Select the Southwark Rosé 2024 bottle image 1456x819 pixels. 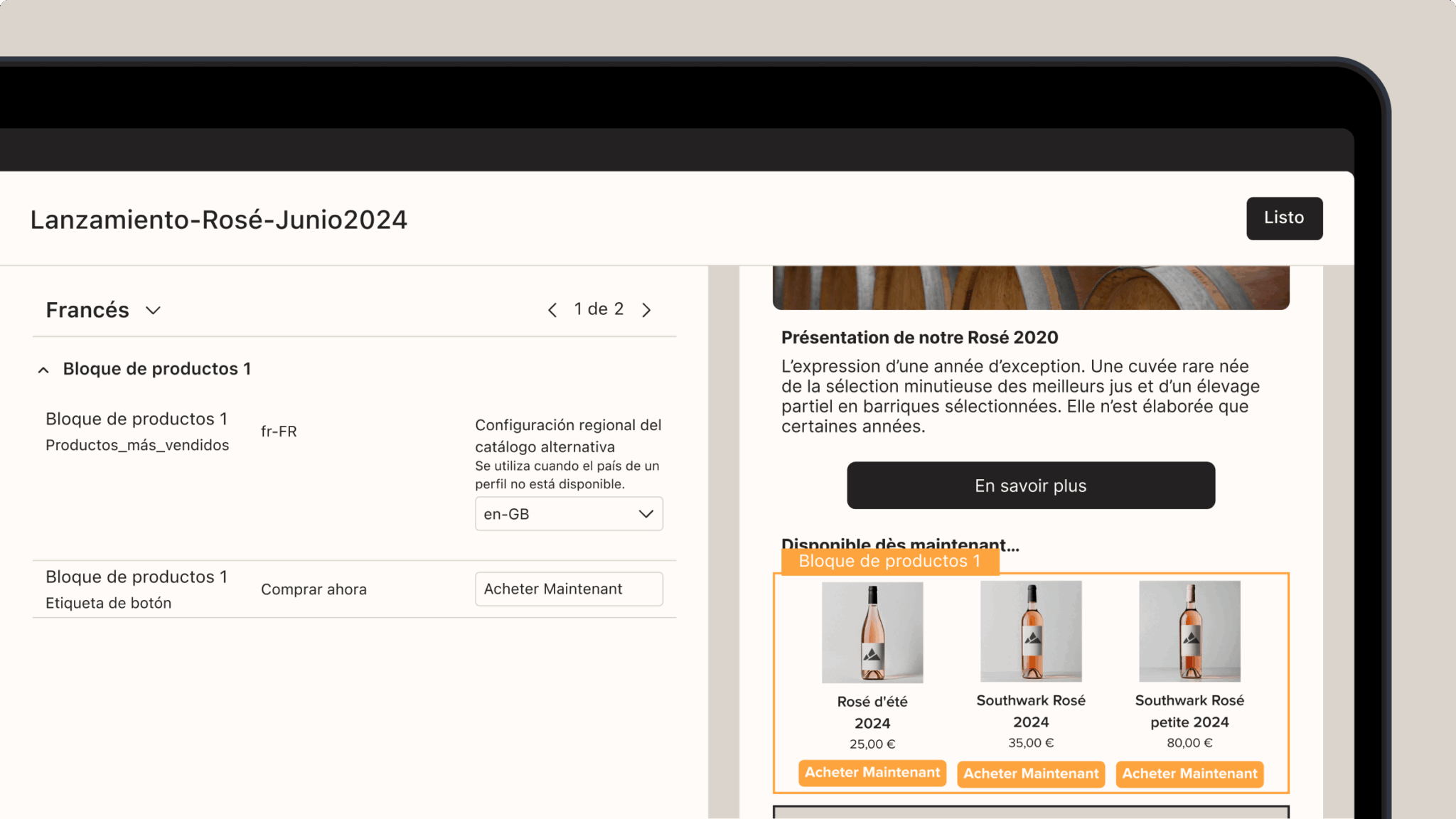point(1030,632)
